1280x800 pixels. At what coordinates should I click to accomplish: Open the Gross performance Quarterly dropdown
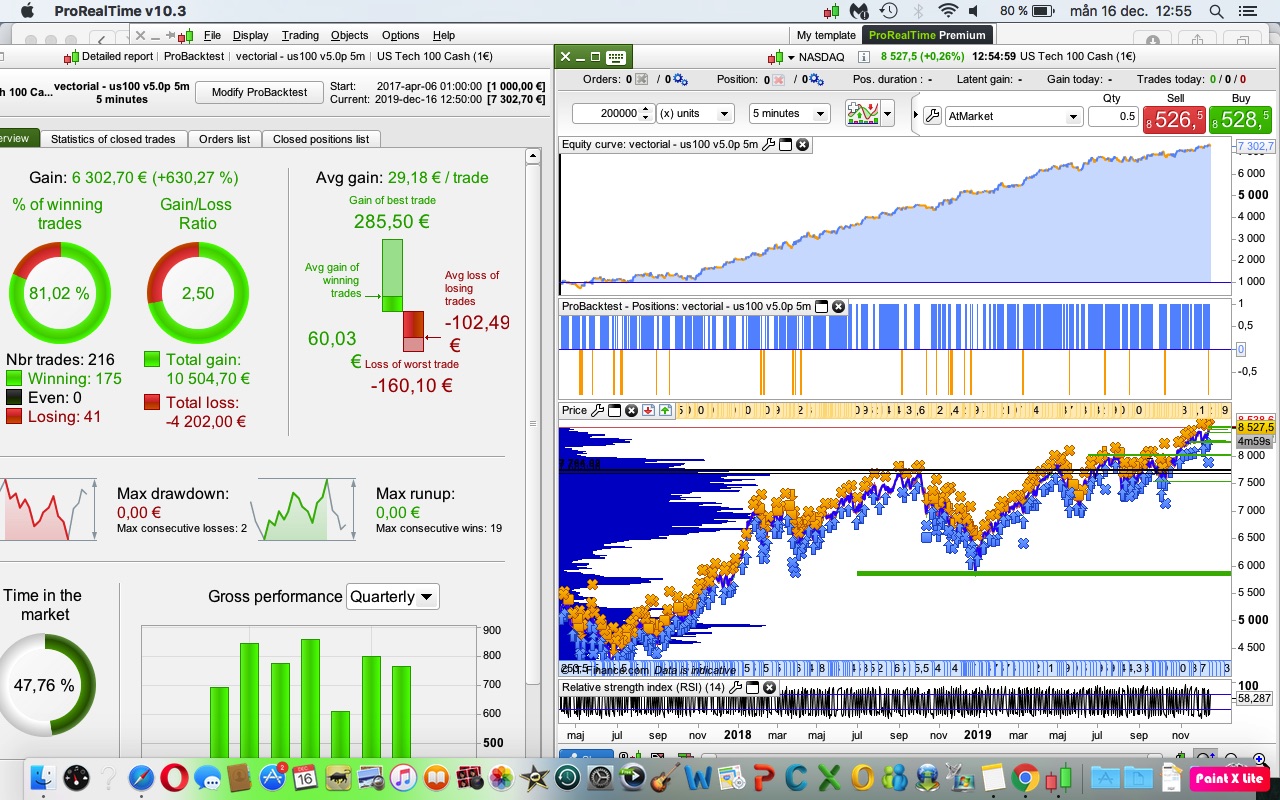pyautogui.click(x=392, y=597)
